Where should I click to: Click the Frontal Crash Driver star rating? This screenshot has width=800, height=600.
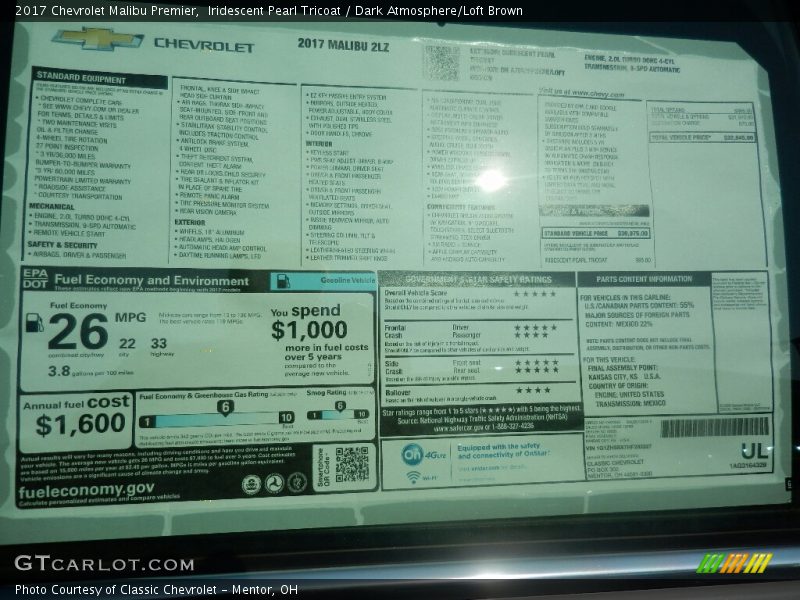pyautogui.click(x=535, y=328)
